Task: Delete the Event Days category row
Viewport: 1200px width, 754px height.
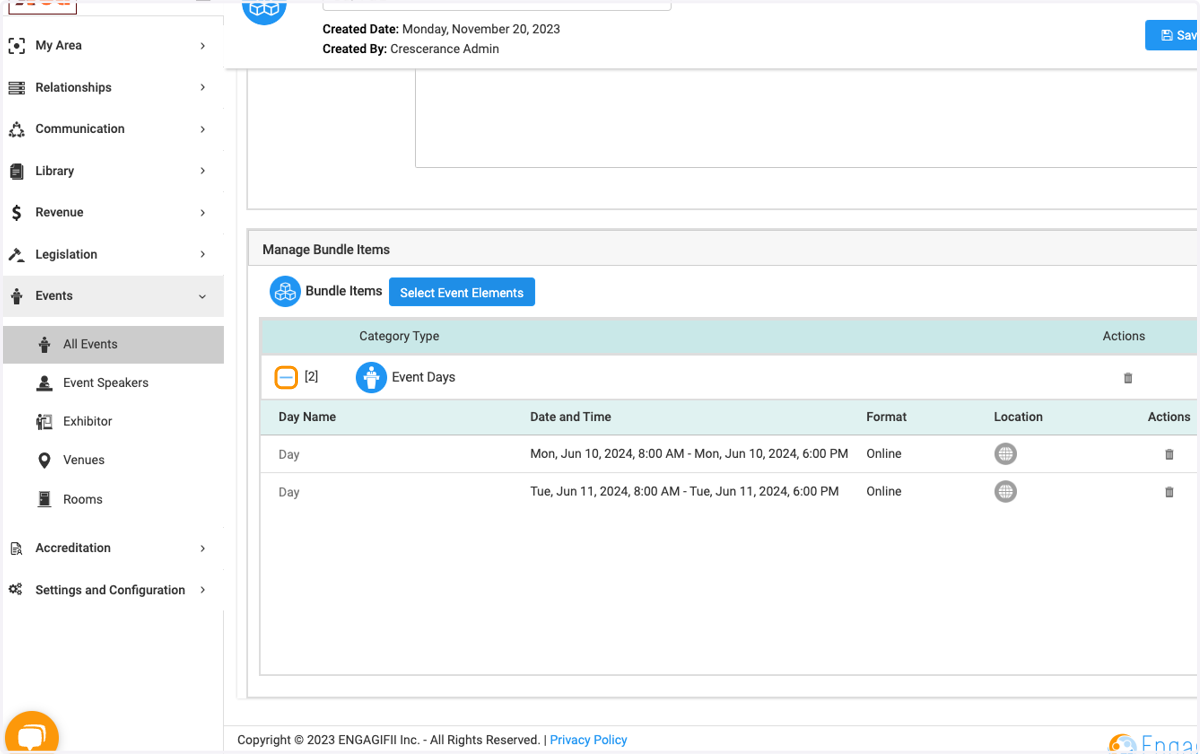Action: pyautogui.click(x=1128, y=378)
